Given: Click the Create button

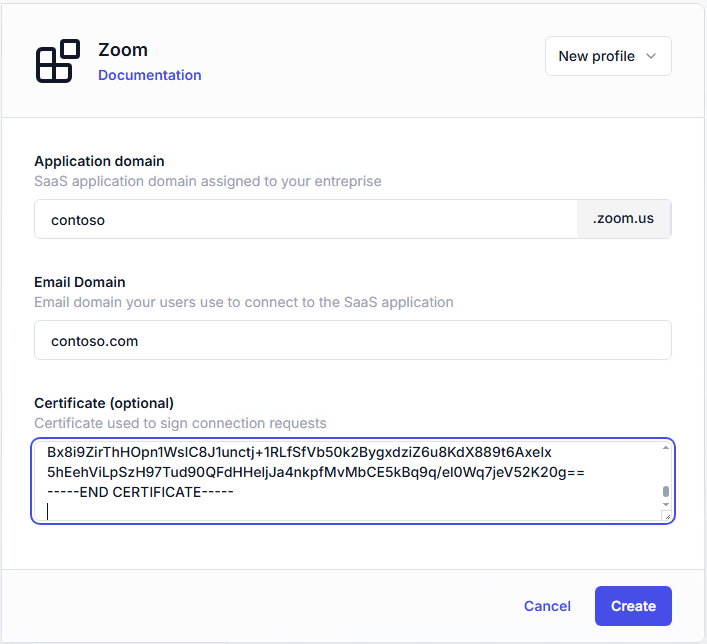Looking at the screenshot, I should (633, 606).
